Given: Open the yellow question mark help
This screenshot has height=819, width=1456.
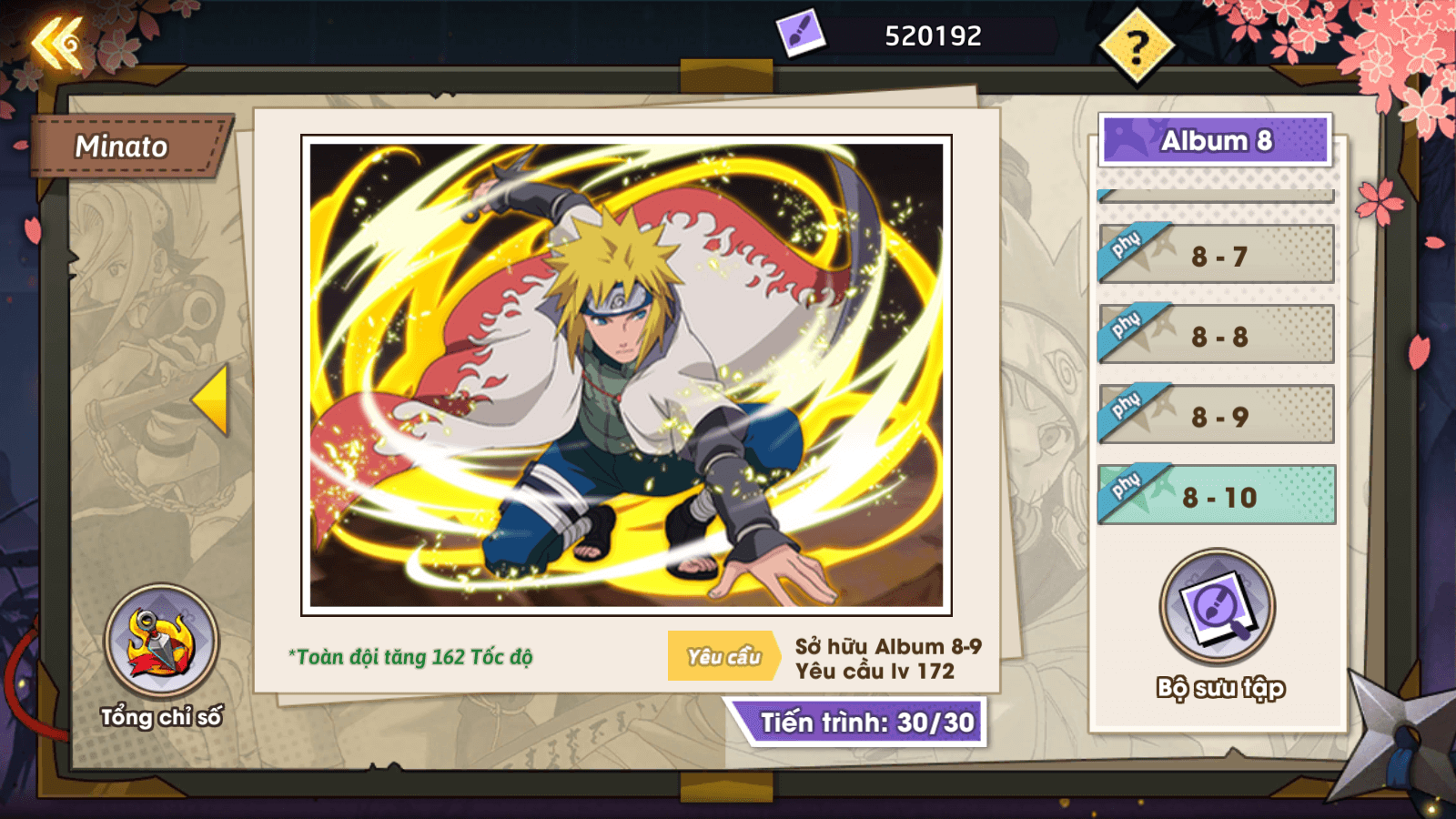Looking at the screenshot, I should click(1137, 45).
